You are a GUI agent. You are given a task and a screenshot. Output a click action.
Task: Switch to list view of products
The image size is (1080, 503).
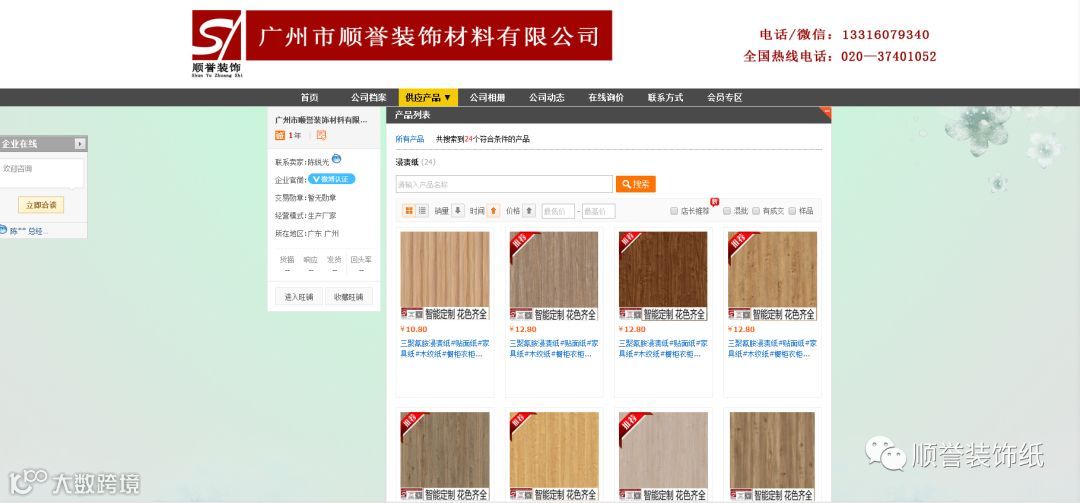click(422, 211)
